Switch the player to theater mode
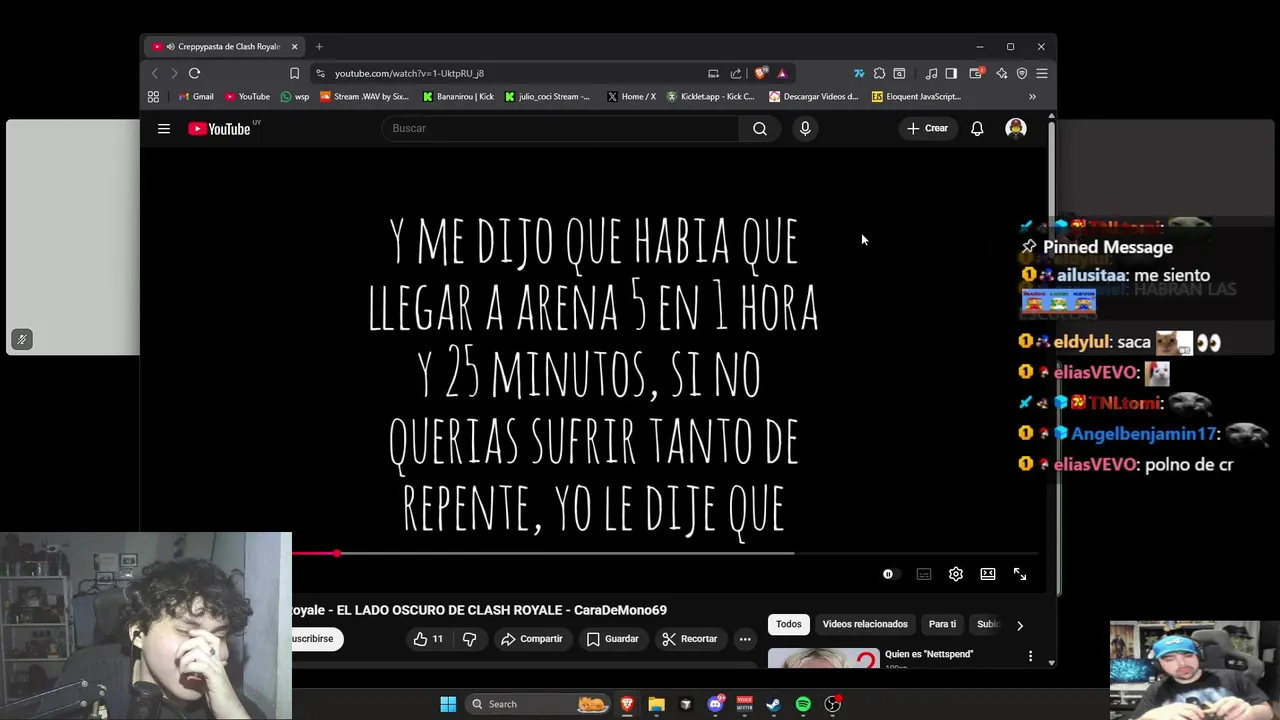Image resolution: width=1280 pixels, height=720 pixels. [988, 574]
